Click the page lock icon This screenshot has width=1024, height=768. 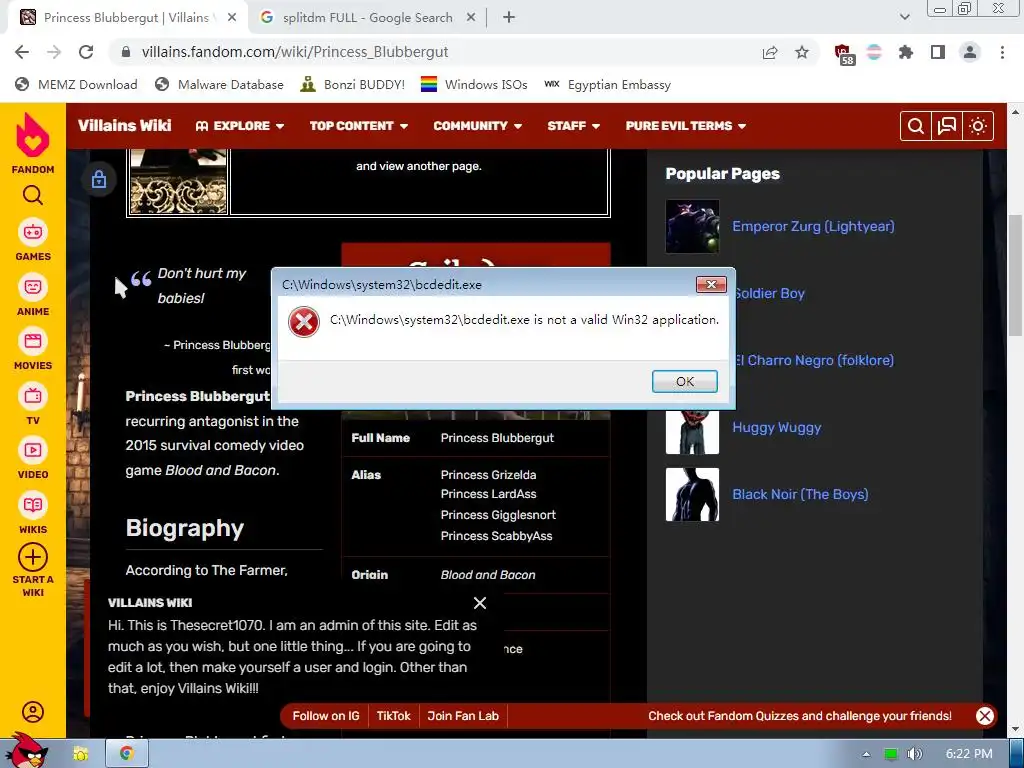pos(99,179)
